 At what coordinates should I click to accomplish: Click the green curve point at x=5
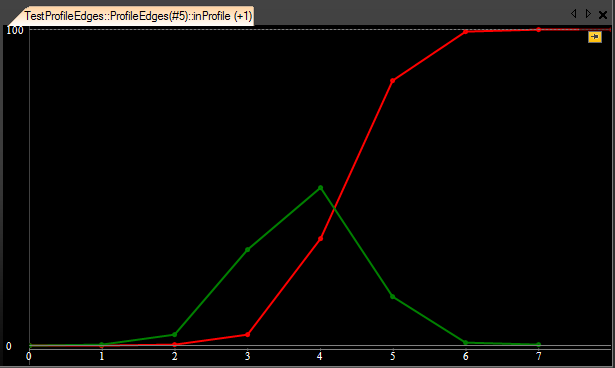click(x=393, y=297)
